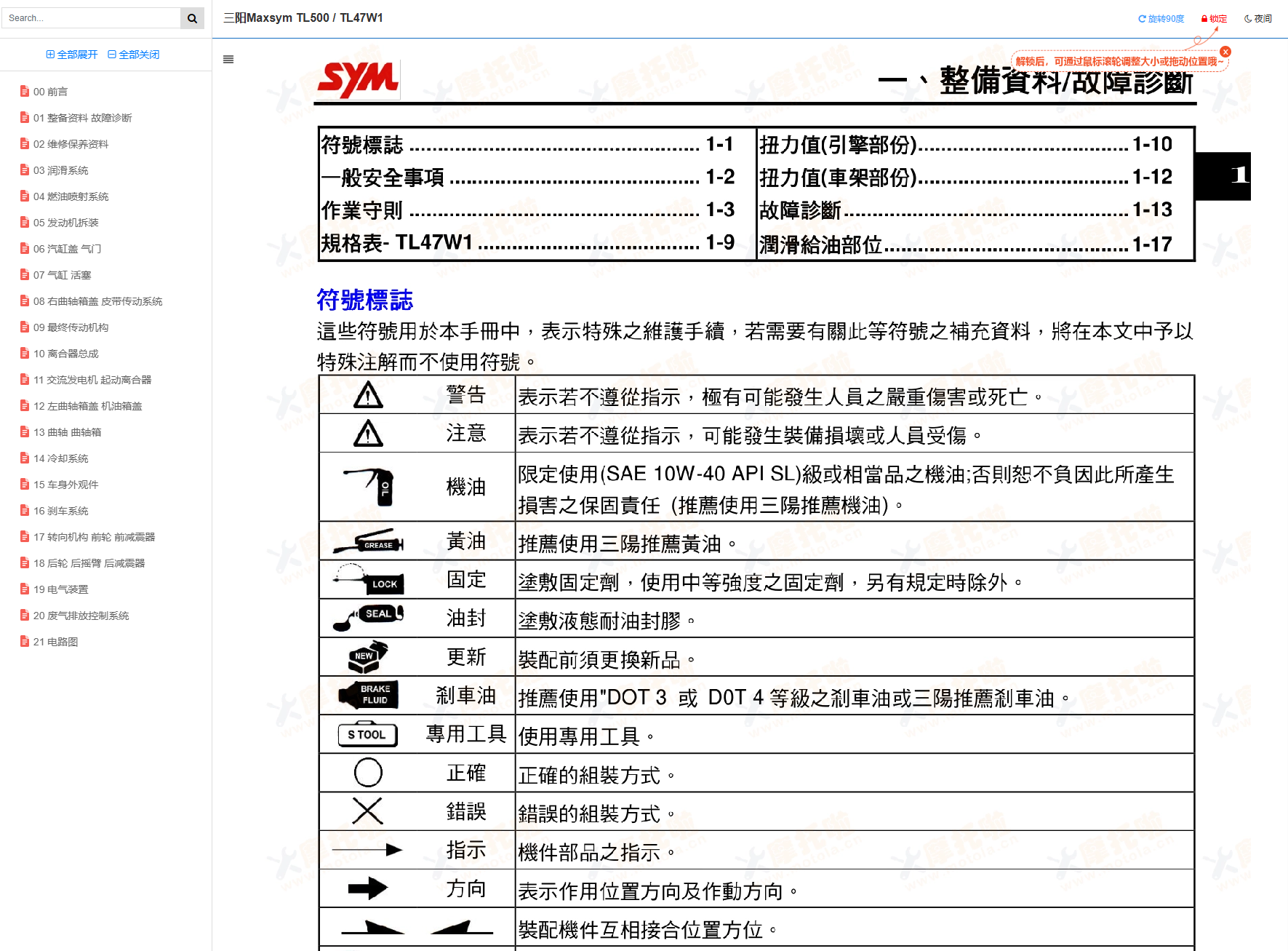This screenshot has width=1288, height=951.
Task: Close the orange unlock hint tooltip
Action: [1225, 52]
